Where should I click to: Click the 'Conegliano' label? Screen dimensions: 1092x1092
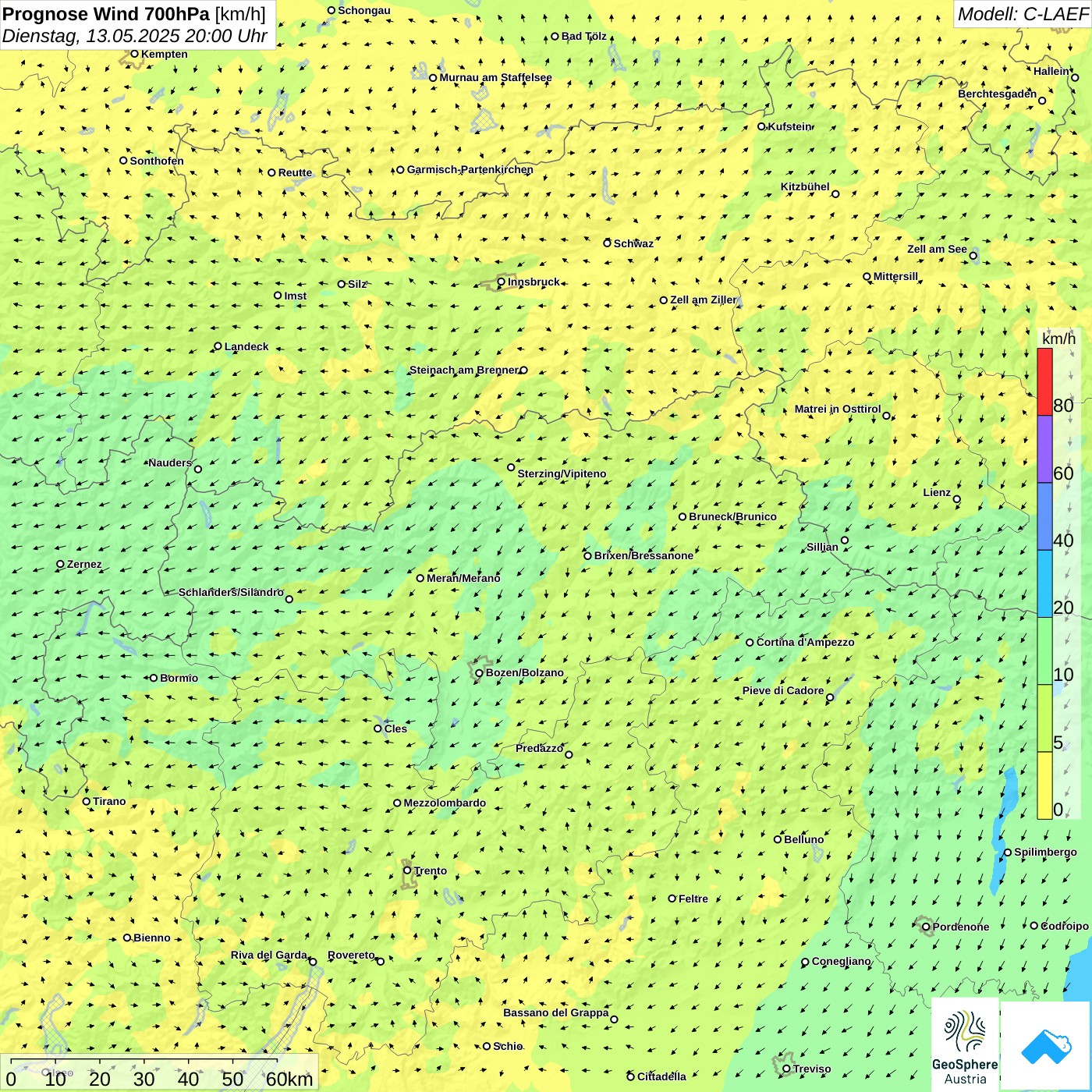click(841, 962)
